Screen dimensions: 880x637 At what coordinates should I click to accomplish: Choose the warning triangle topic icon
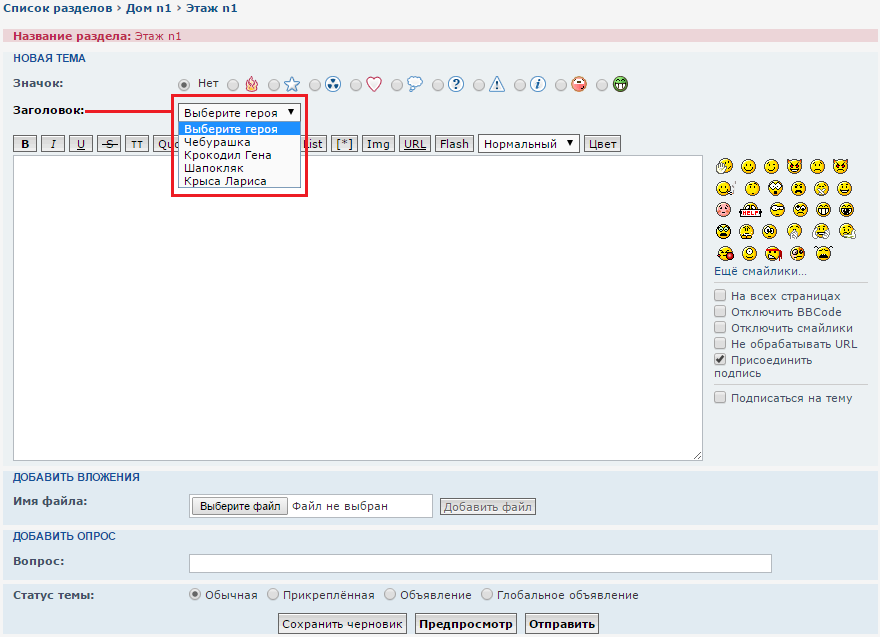479,85
